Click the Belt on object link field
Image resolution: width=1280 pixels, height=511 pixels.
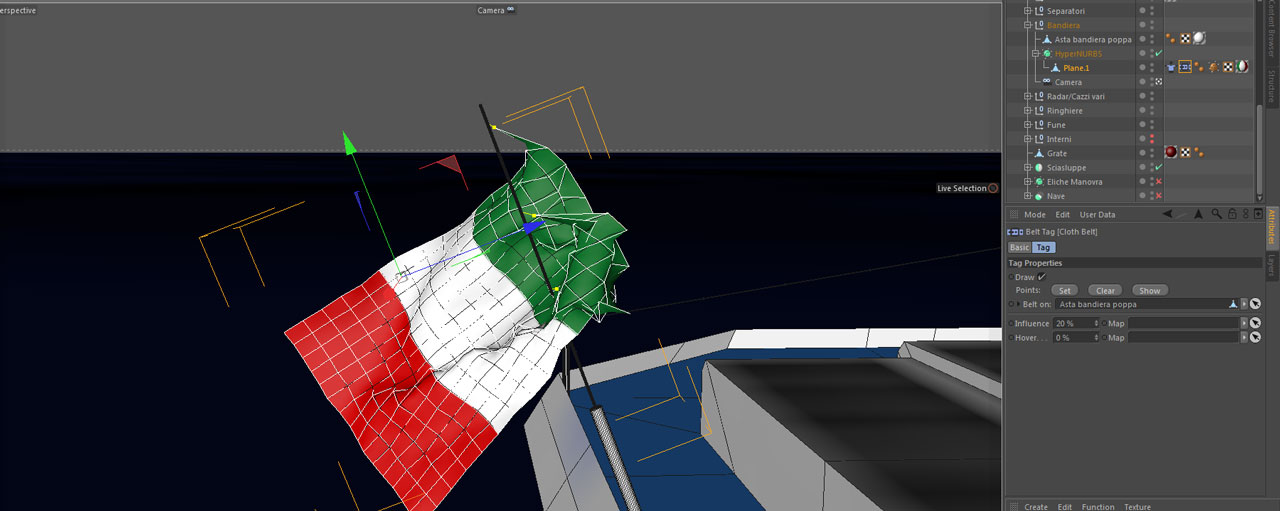point(1147,304)
